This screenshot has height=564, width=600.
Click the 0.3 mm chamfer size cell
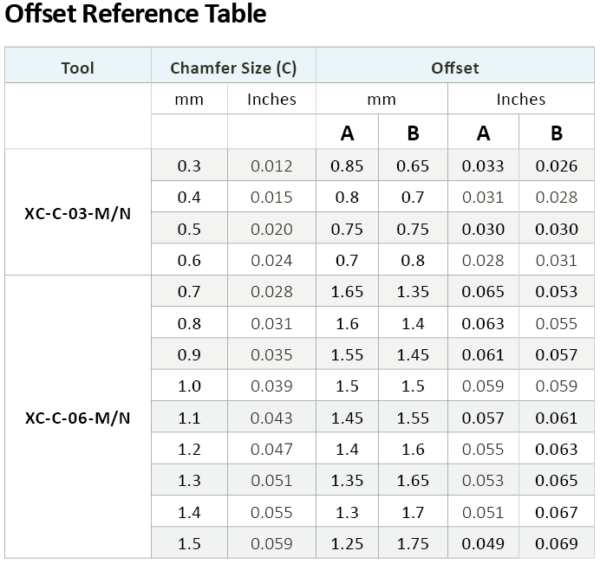click(x=189, y=166)
